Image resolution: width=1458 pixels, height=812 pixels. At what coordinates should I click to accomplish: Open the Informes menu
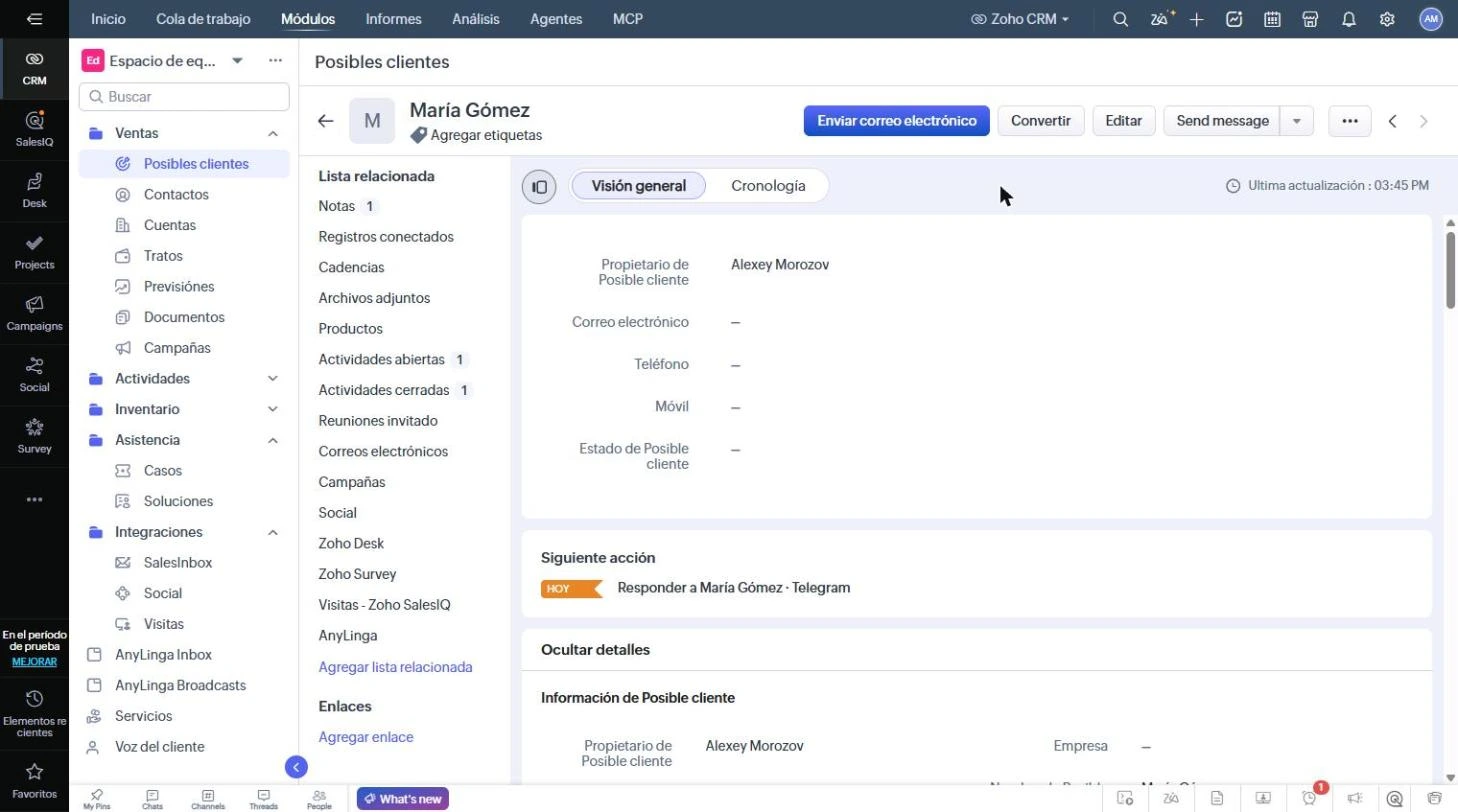pyautogui.click(x=393, y=19)
